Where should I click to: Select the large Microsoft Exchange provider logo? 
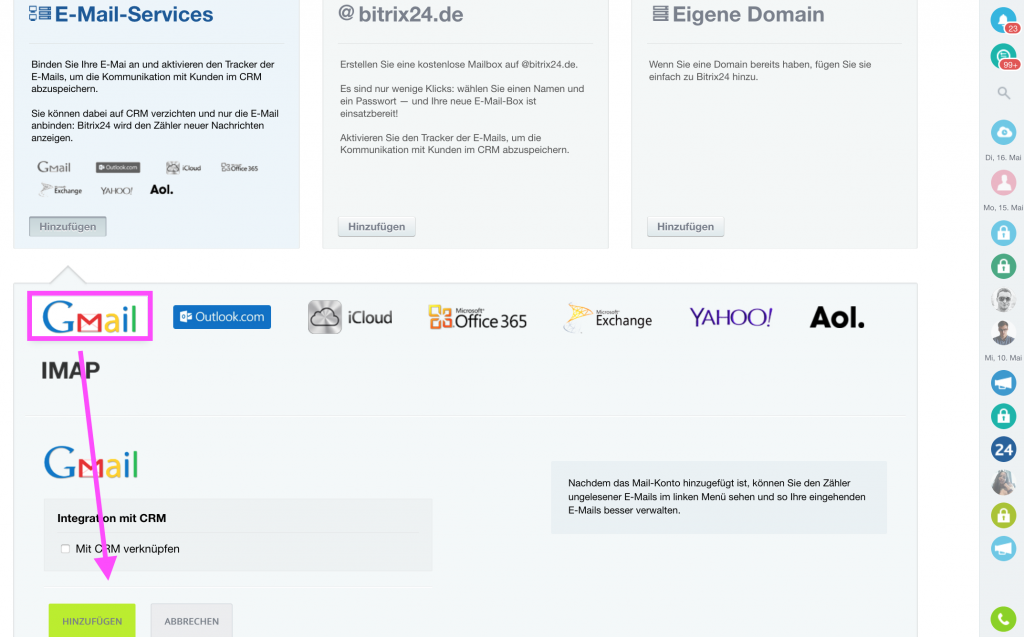click(608, 318)
